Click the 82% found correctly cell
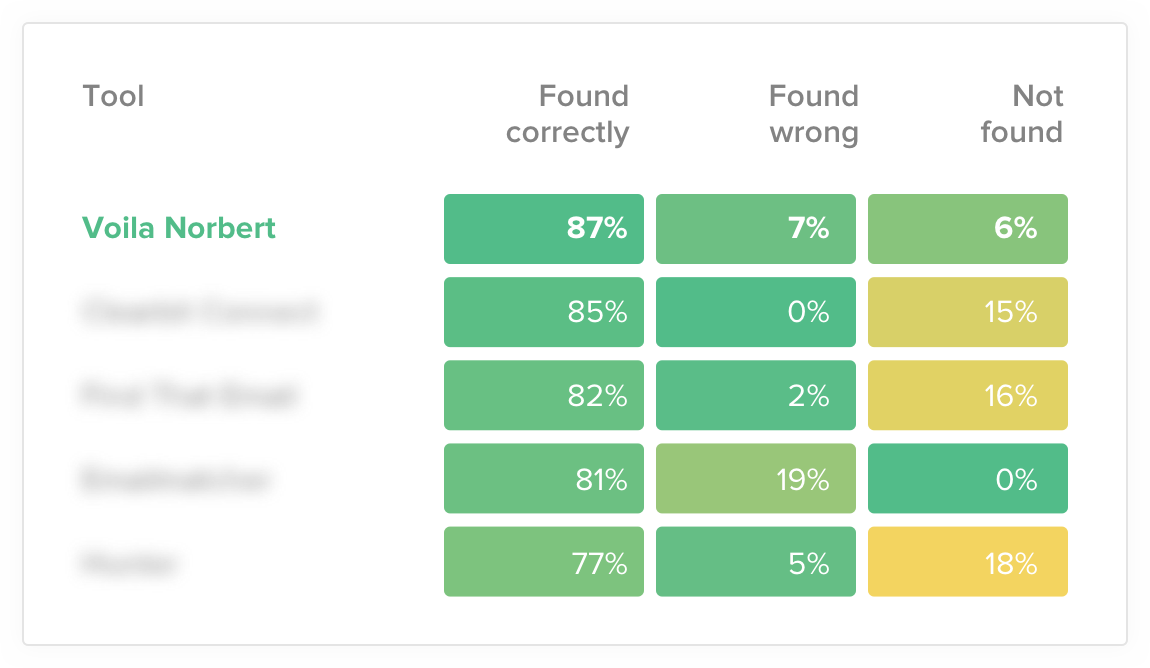 coord(544,395)
